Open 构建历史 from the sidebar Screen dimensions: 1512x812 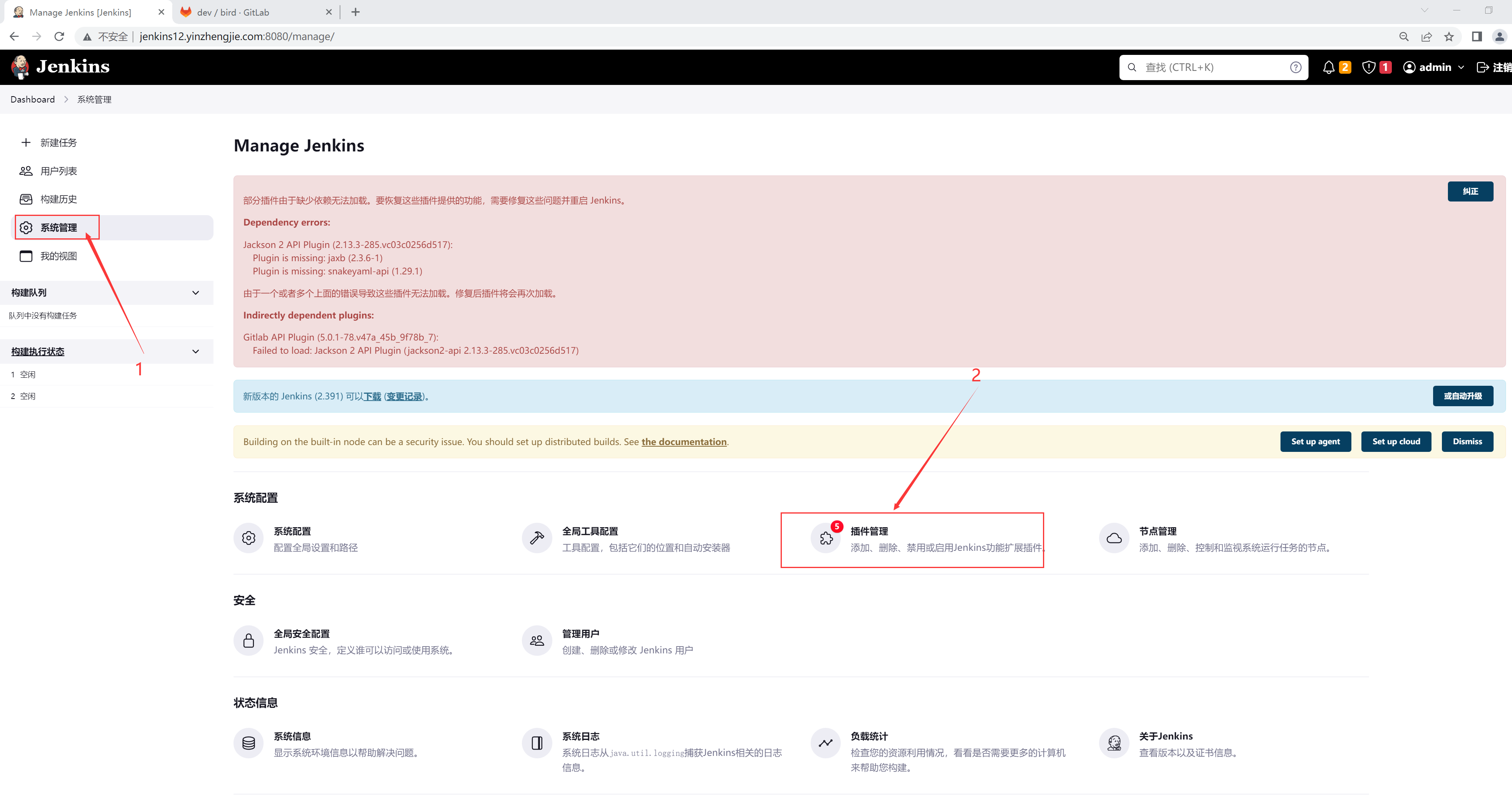[58, 199]
